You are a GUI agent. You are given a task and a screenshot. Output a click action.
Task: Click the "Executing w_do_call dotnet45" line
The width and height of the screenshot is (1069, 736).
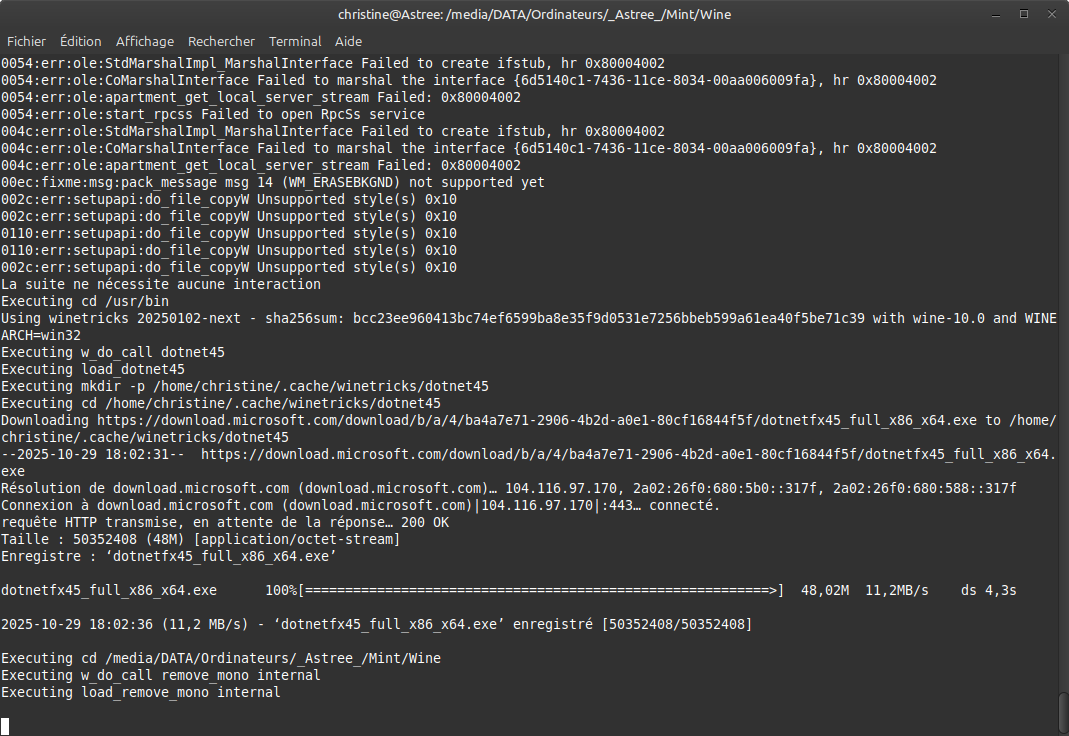click(113, 352)
